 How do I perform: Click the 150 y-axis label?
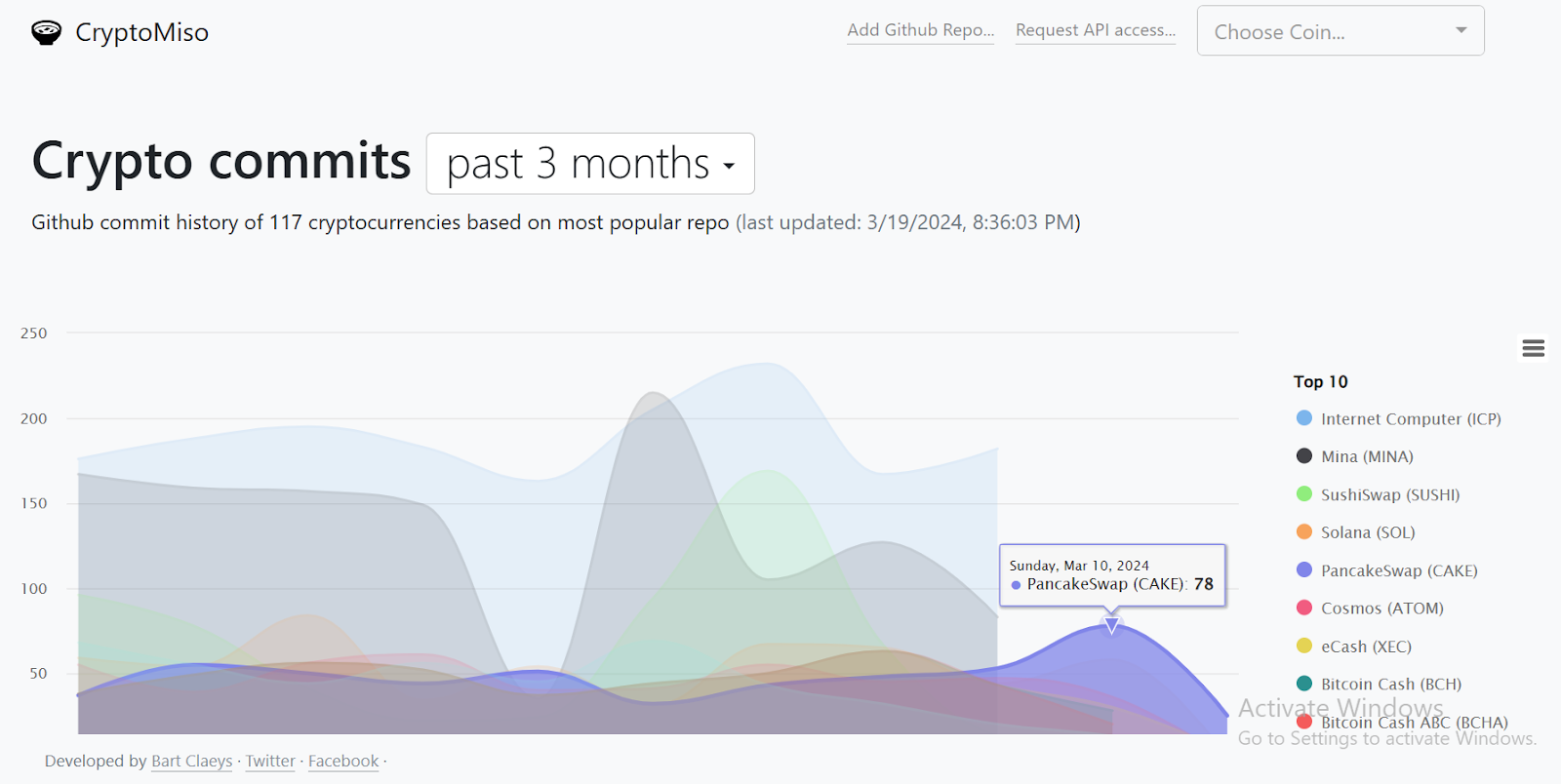(x=33, y=504)
